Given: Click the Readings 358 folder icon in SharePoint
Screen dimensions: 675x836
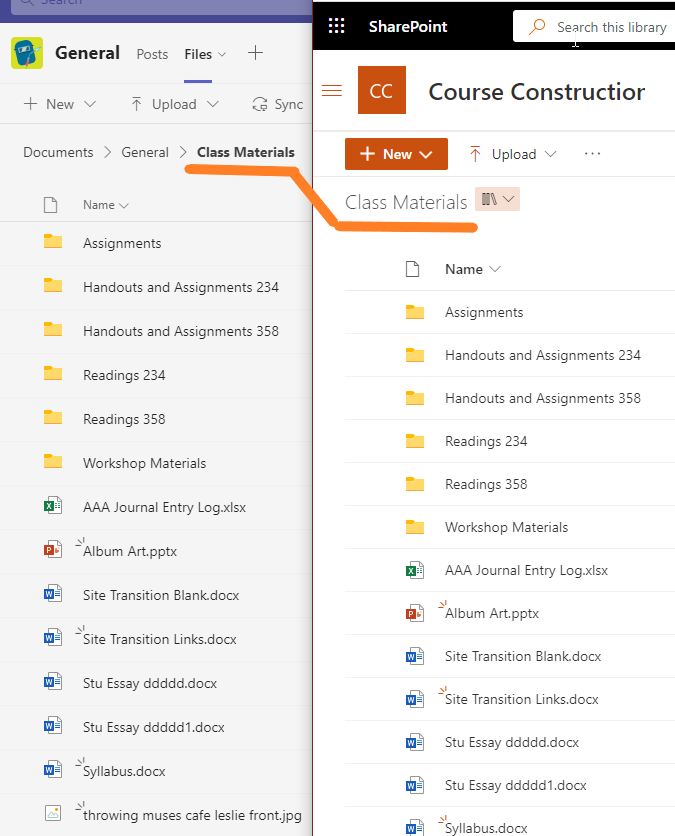Looking at the screenshot, I should click(415, 484).
